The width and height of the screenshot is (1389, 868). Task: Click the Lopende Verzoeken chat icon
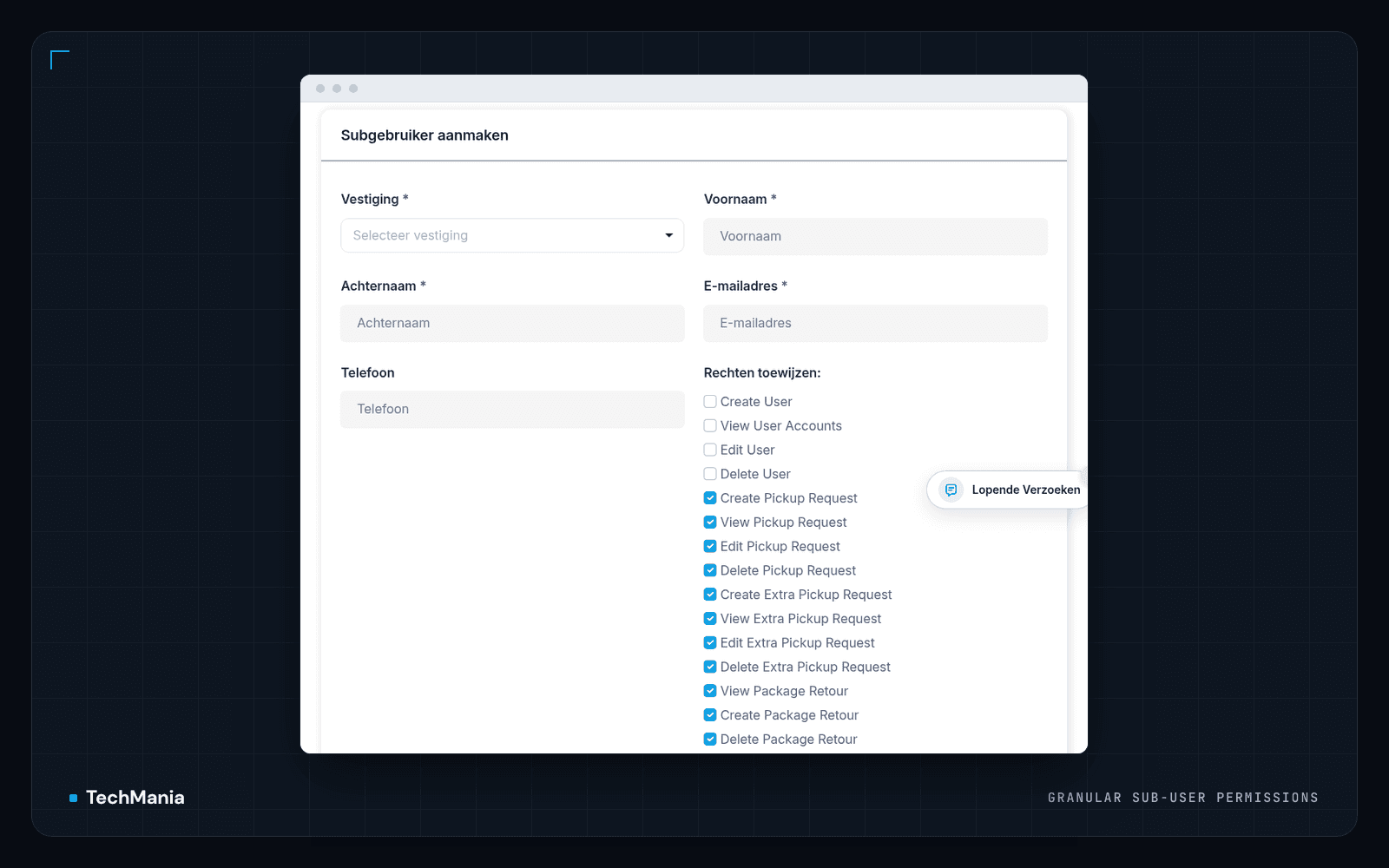951,490
